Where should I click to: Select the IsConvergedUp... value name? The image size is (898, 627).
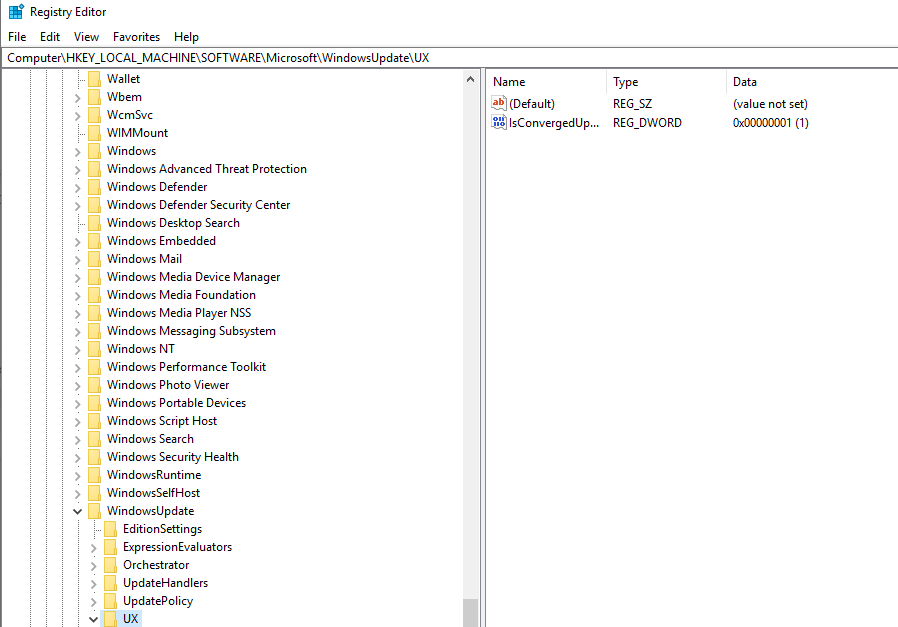pyautogui.click(x=554, y=123)
